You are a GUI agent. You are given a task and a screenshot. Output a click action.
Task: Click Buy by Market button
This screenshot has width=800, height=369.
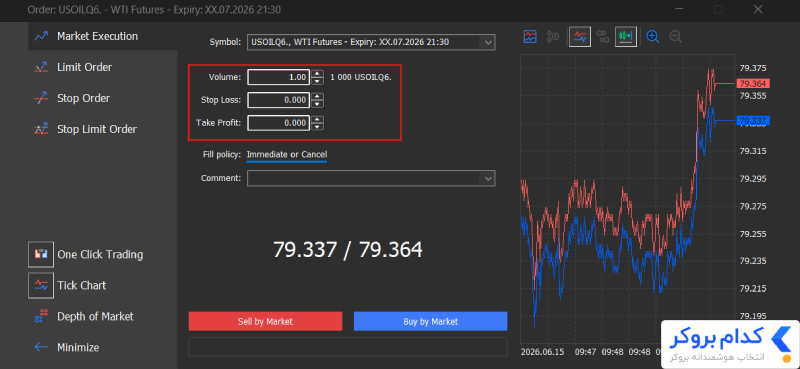click(431, 322)
